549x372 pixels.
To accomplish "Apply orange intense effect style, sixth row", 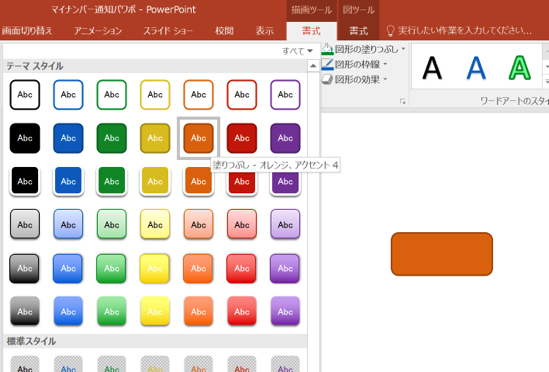I will coord(199,311).
